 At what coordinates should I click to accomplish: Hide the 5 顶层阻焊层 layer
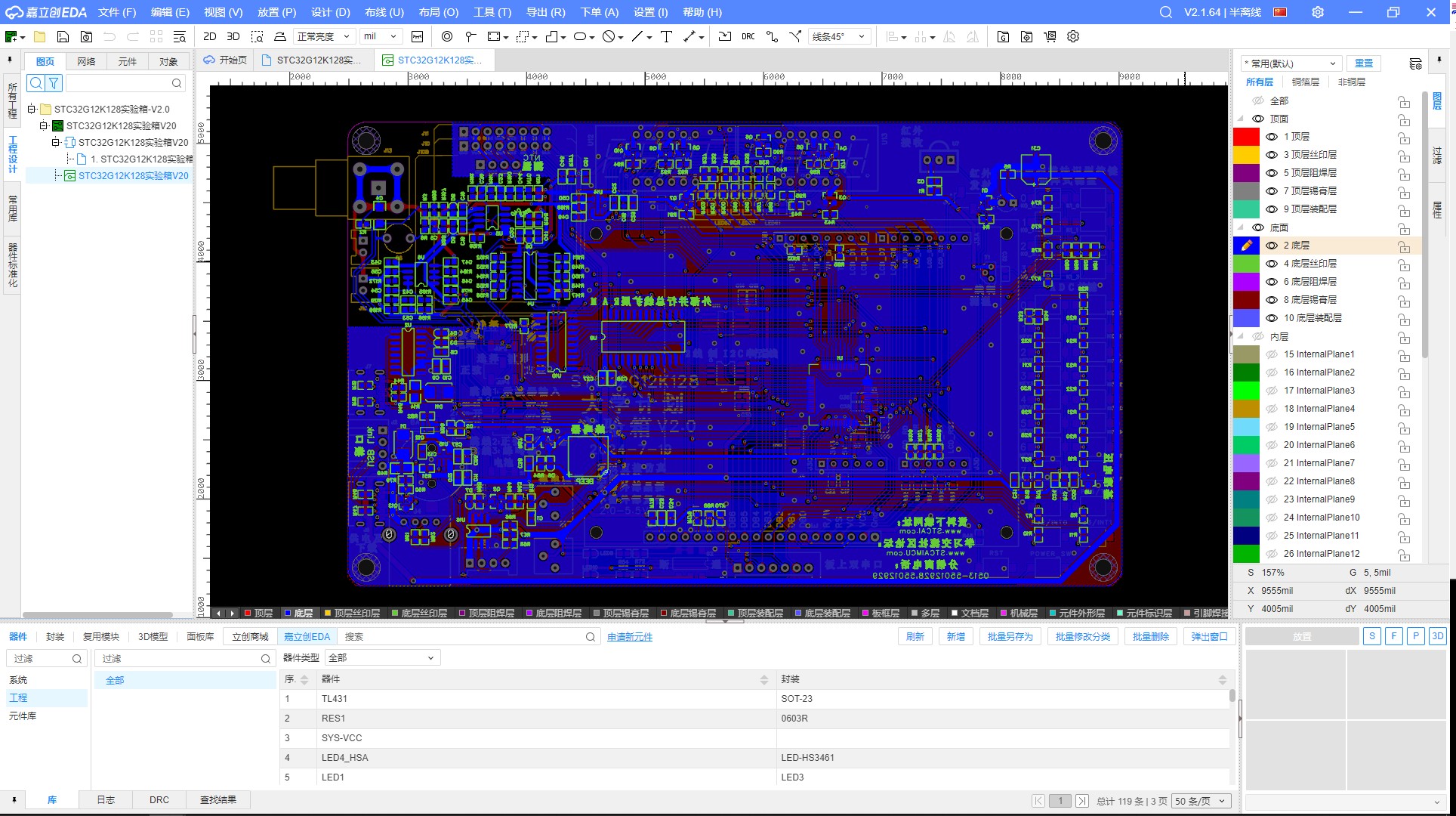[1272, 173]
